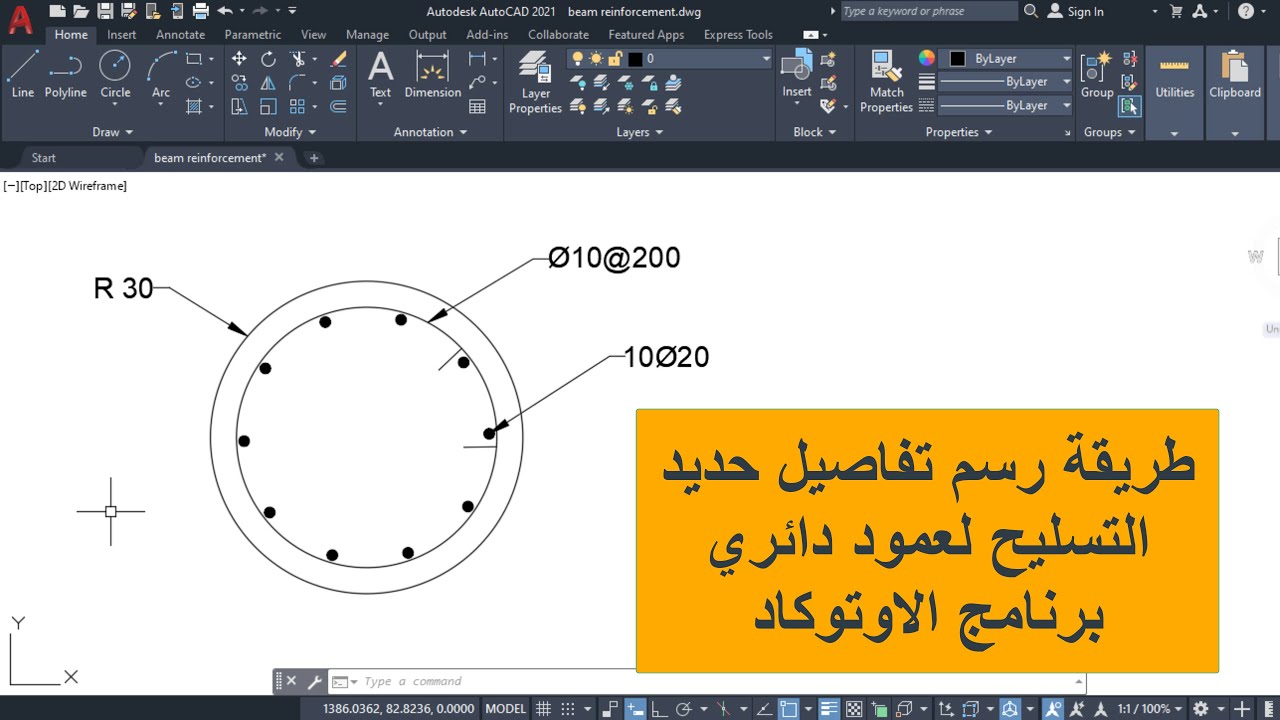Open the Clipboard panel button
This screenshot has height=720, width=1280.
pyautogui.click(x=1235, y=75)
